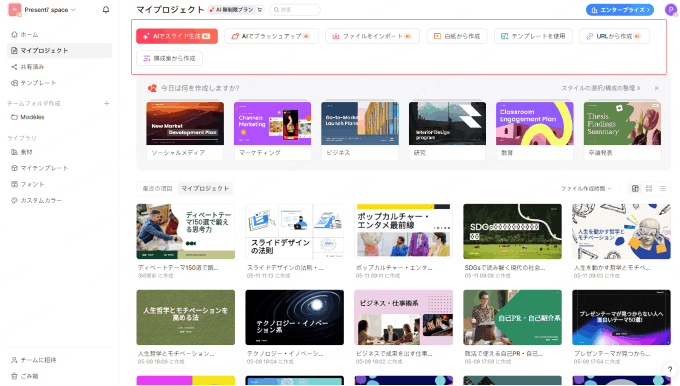
Task: Click ファイルをインポート button
Action: 373,36
